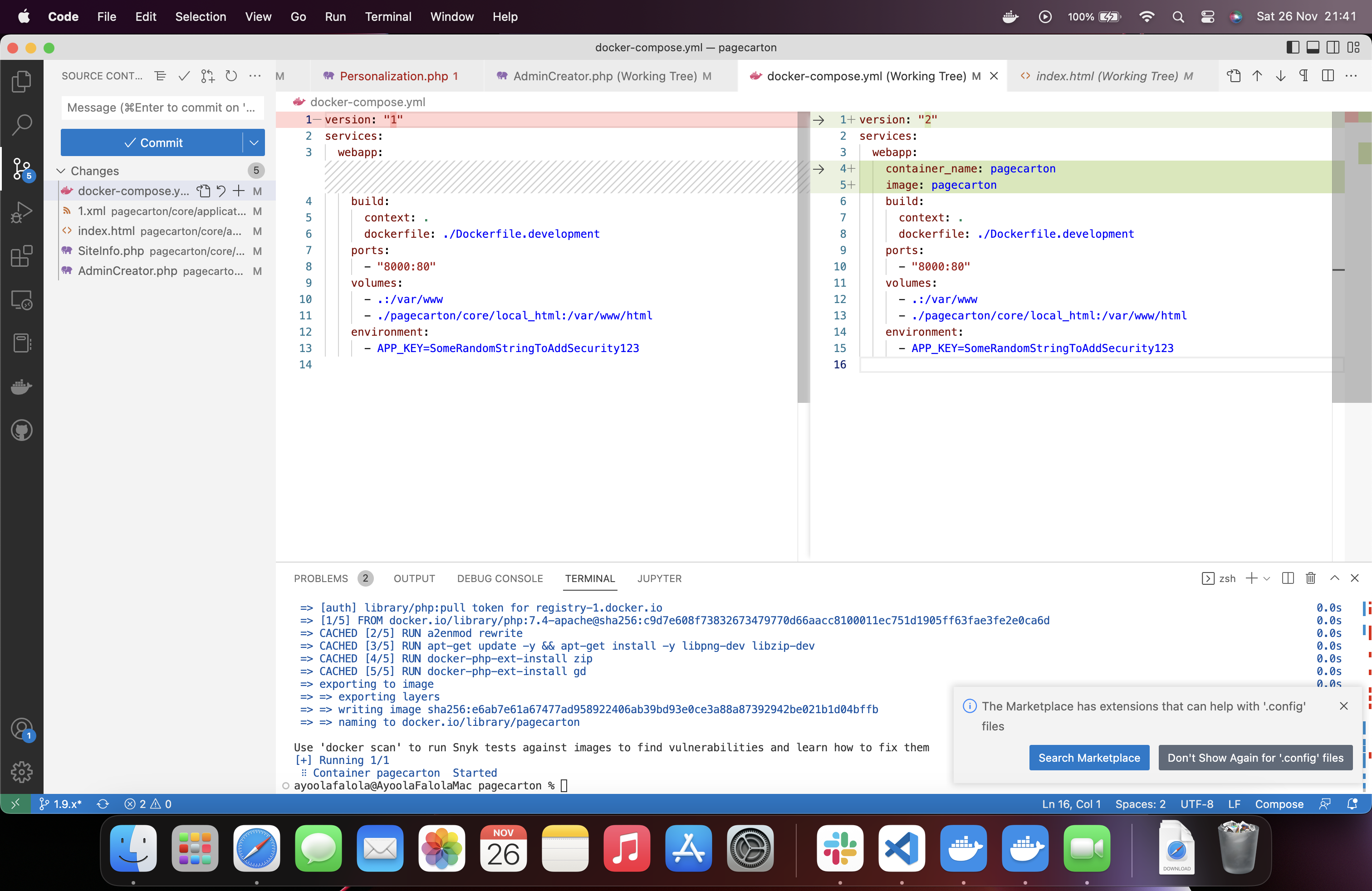Discard changes for docker-compose.yml

pos(221,191)
